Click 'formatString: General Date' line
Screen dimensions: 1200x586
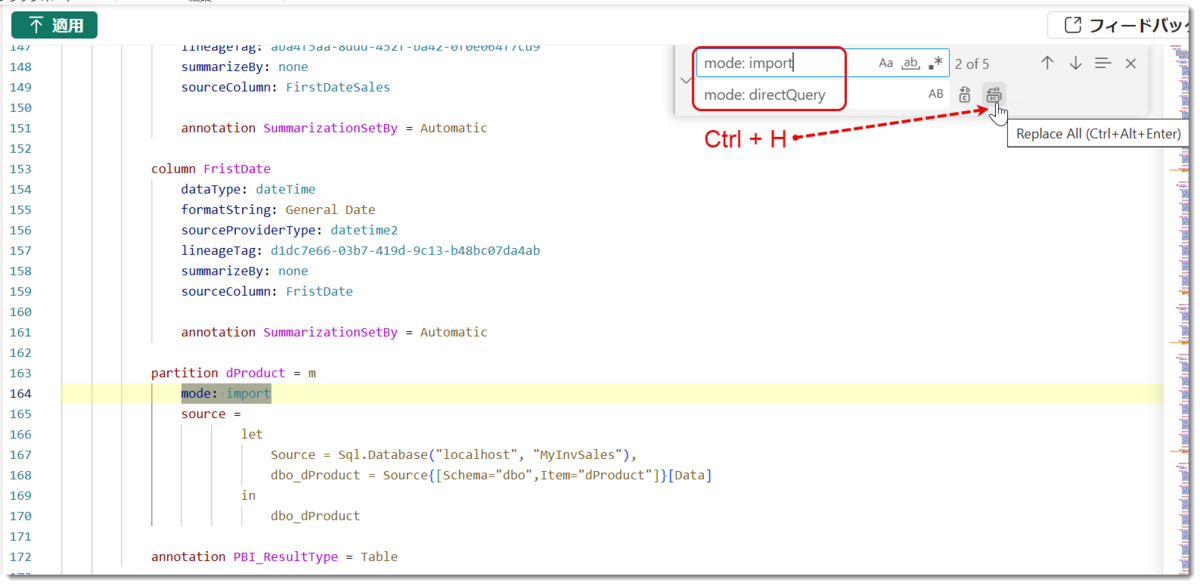[x=278, y=210]
